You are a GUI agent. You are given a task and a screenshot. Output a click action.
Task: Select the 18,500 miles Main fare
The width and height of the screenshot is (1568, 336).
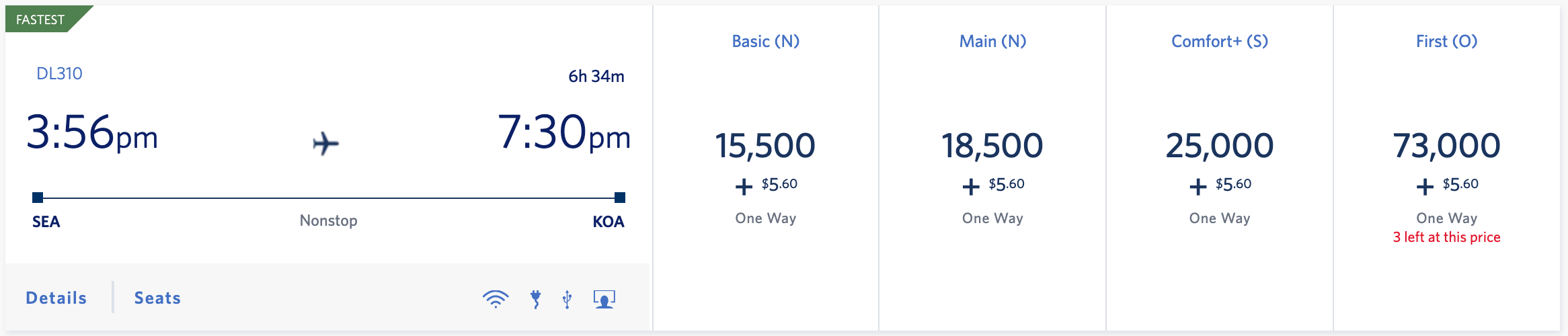pos(992,146)
